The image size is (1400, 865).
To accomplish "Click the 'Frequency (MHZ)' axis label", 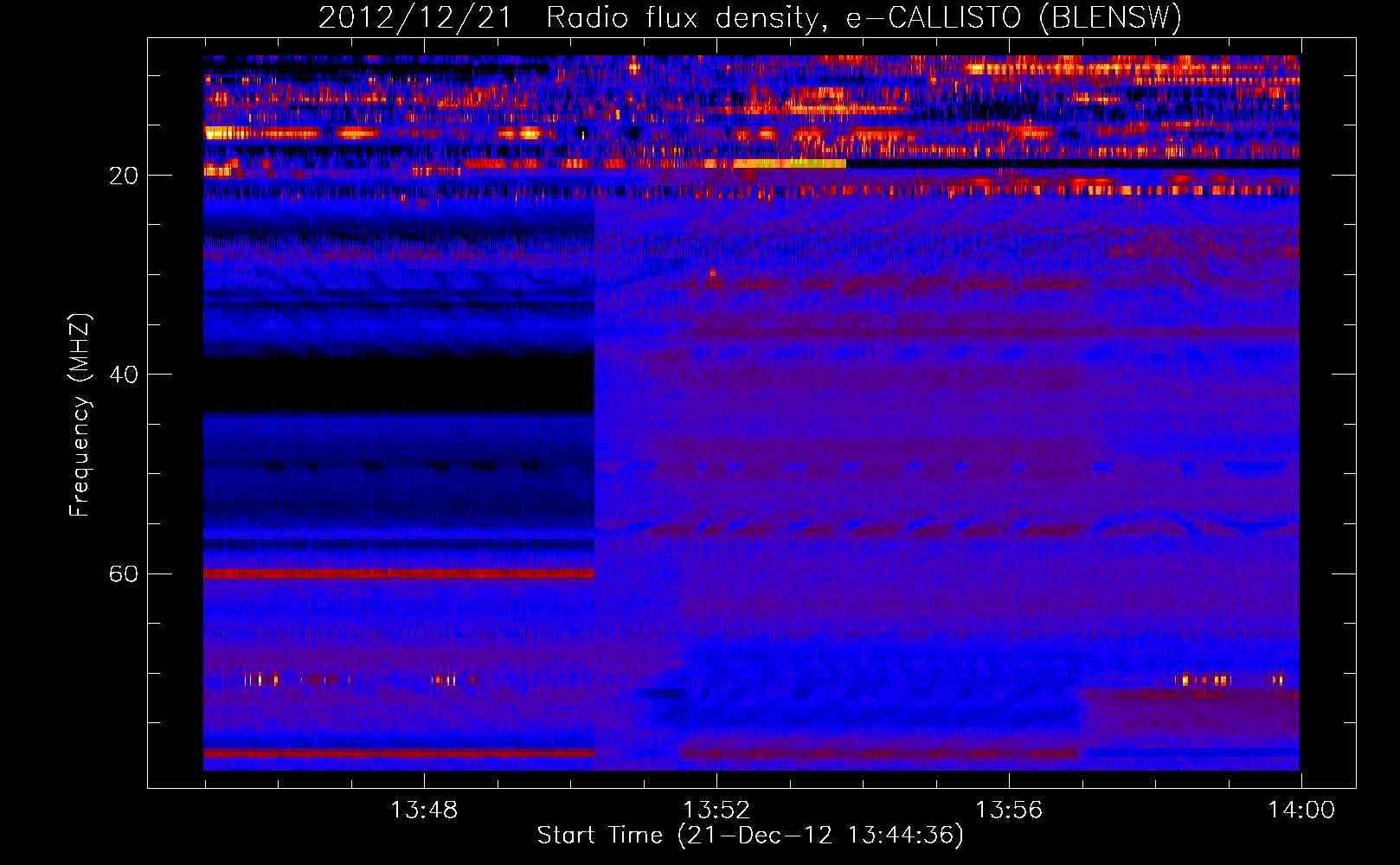I will tap(80, 415).
